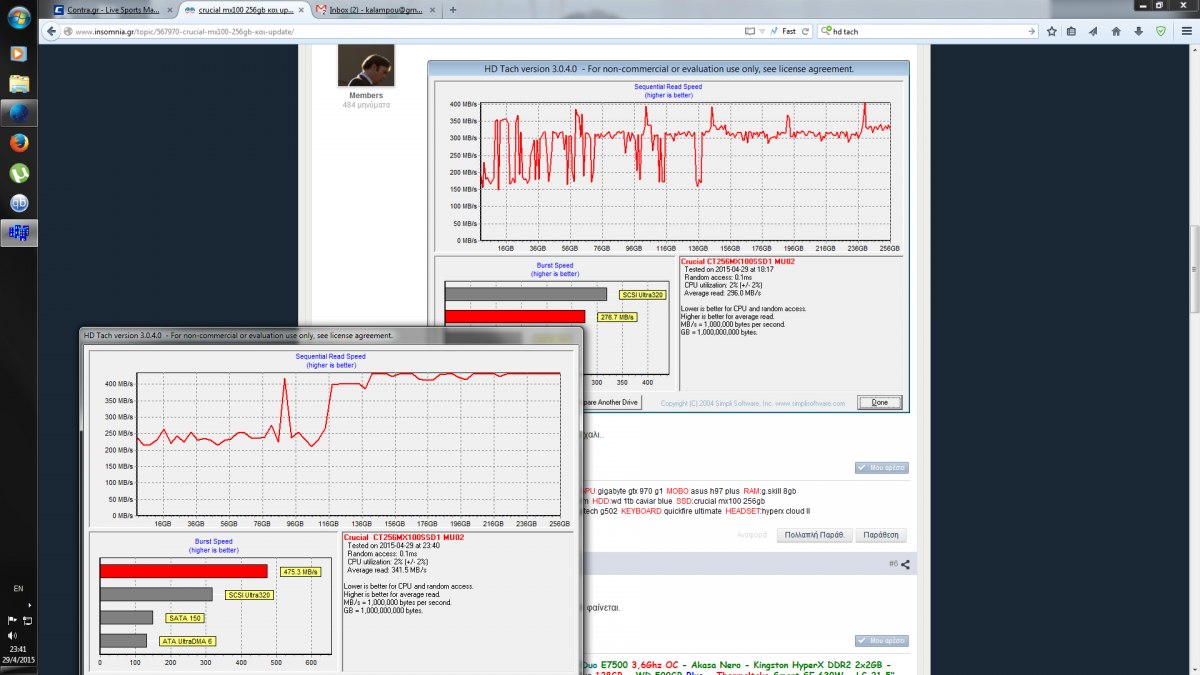This screenshot has height=675, width=1200.
Task: Click 'Average read: 296.0 MB/s' in forum image
Action: click(x=722, y=293)
